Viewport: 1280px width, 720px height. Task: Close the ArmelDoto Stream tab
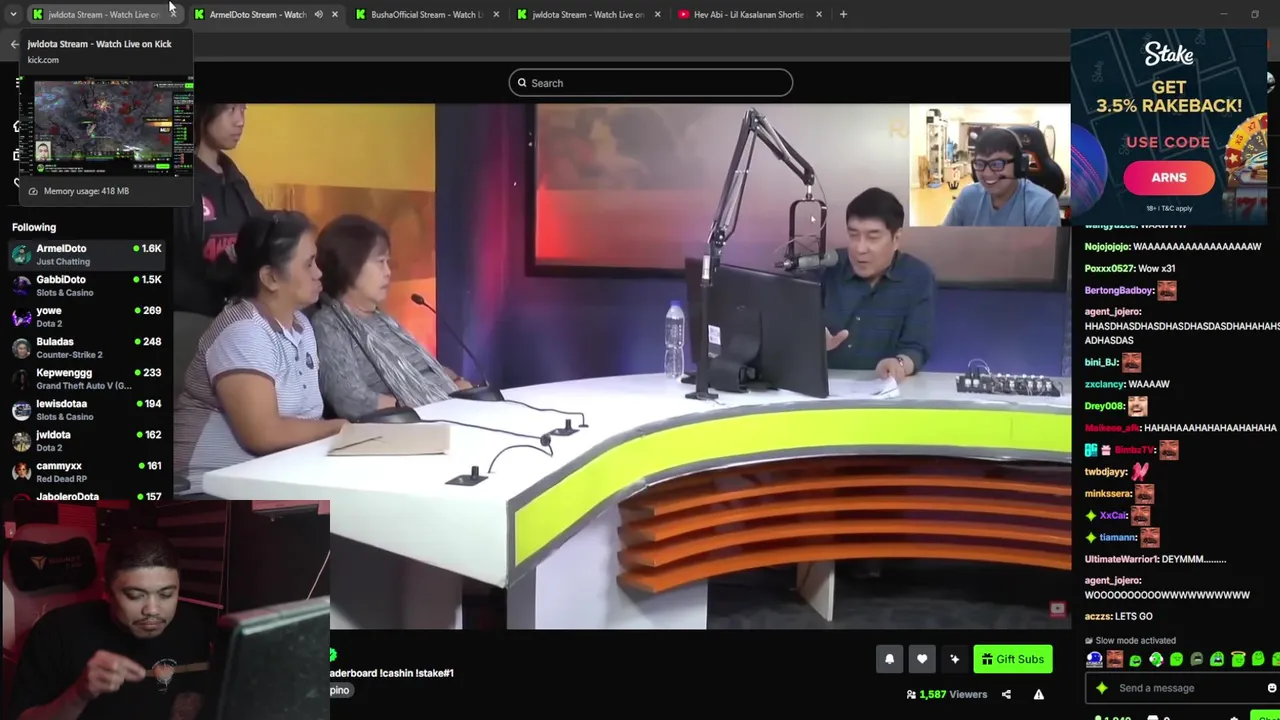pyautogui.click(x=334, y=14)
